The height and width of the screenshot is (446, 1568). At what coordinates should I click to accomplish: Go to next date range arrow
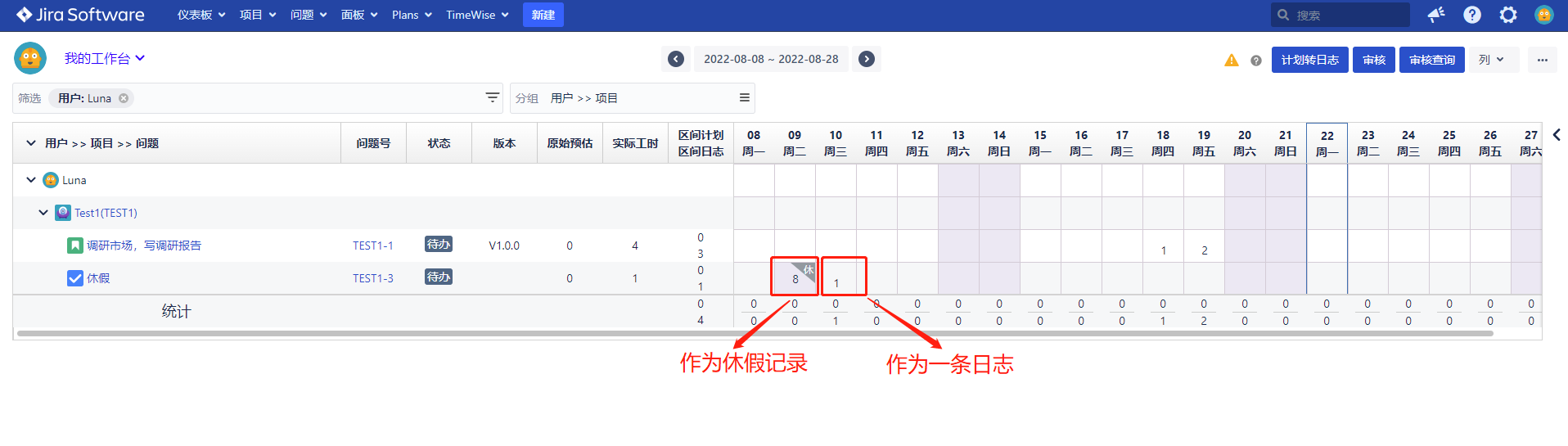(867, 59)
